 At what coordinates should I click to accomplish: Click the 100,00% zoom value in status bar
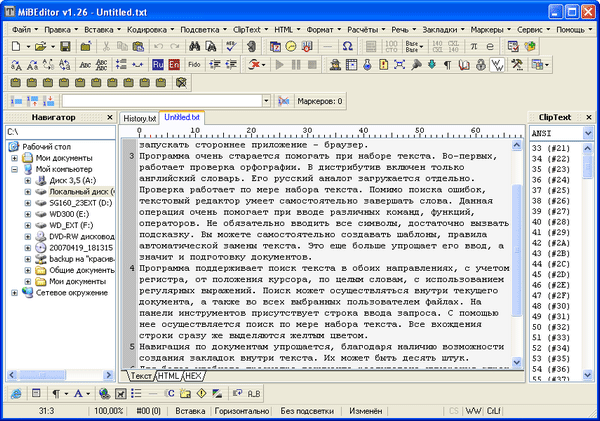[109, 411]
